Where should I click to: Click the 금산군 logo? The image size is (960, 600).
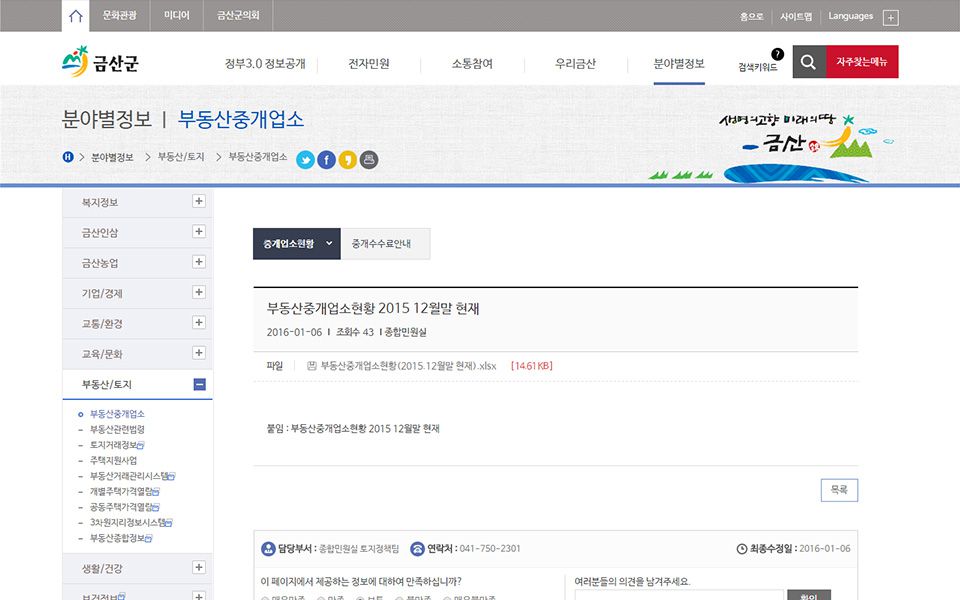pyautogui.click(x=101, y=64)
